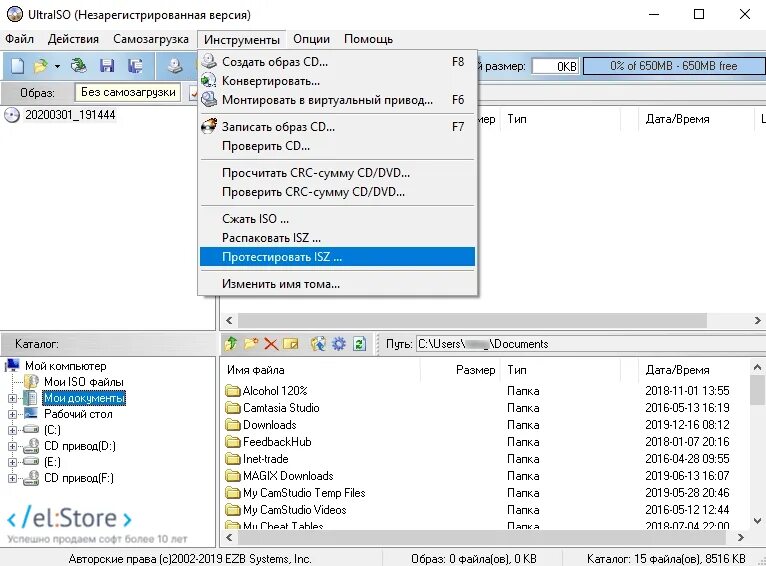The width and height of the screenshot is (766, 566).
Task: Select CD привод(D:) in catalog tree
Action: pos(80,446)
